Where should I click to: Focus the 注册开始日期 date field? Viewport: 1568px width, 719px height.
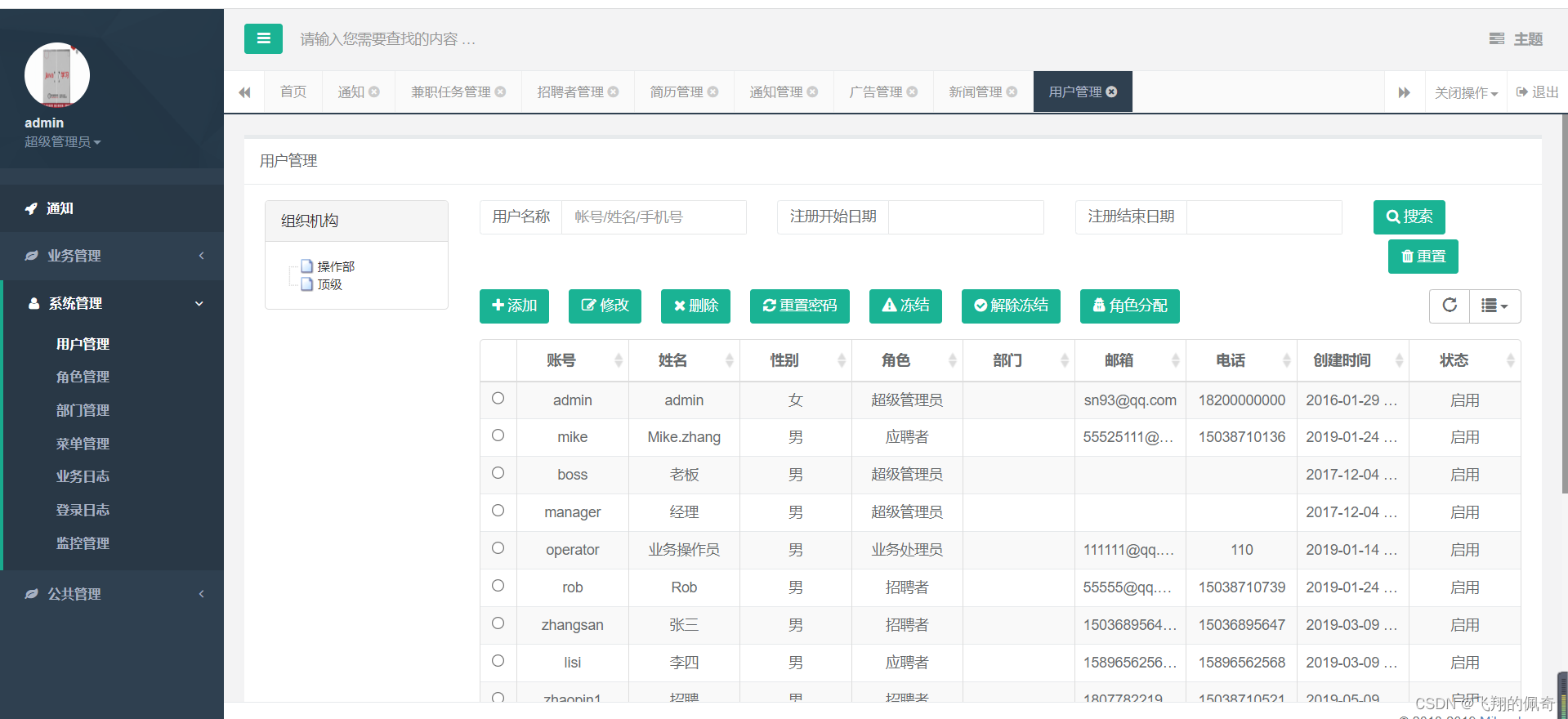click(x=966, y=217)
